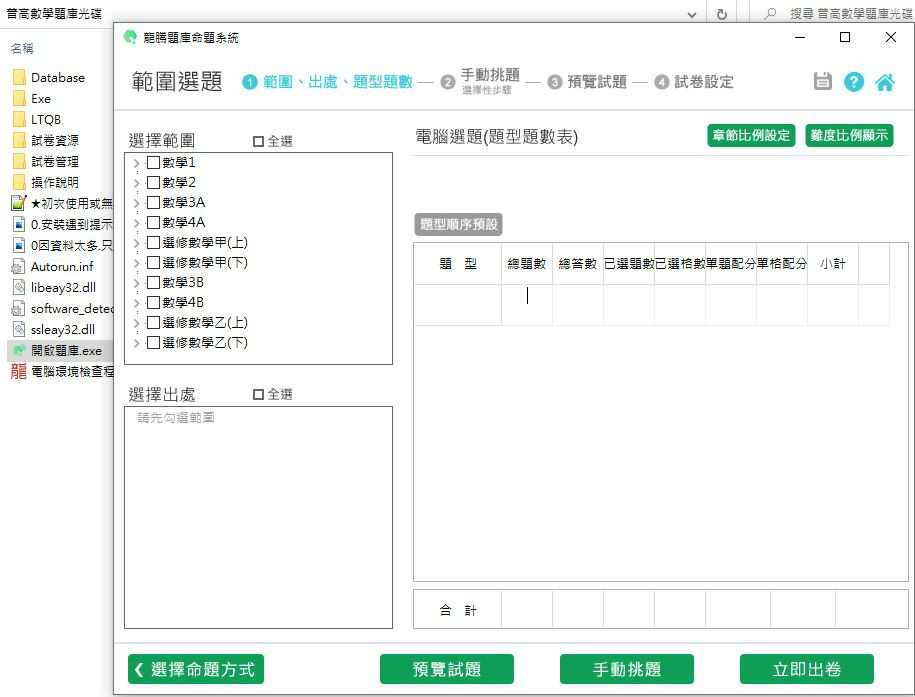
Task: Select the libeay32.dll file icon
Action: coord(19,287)
